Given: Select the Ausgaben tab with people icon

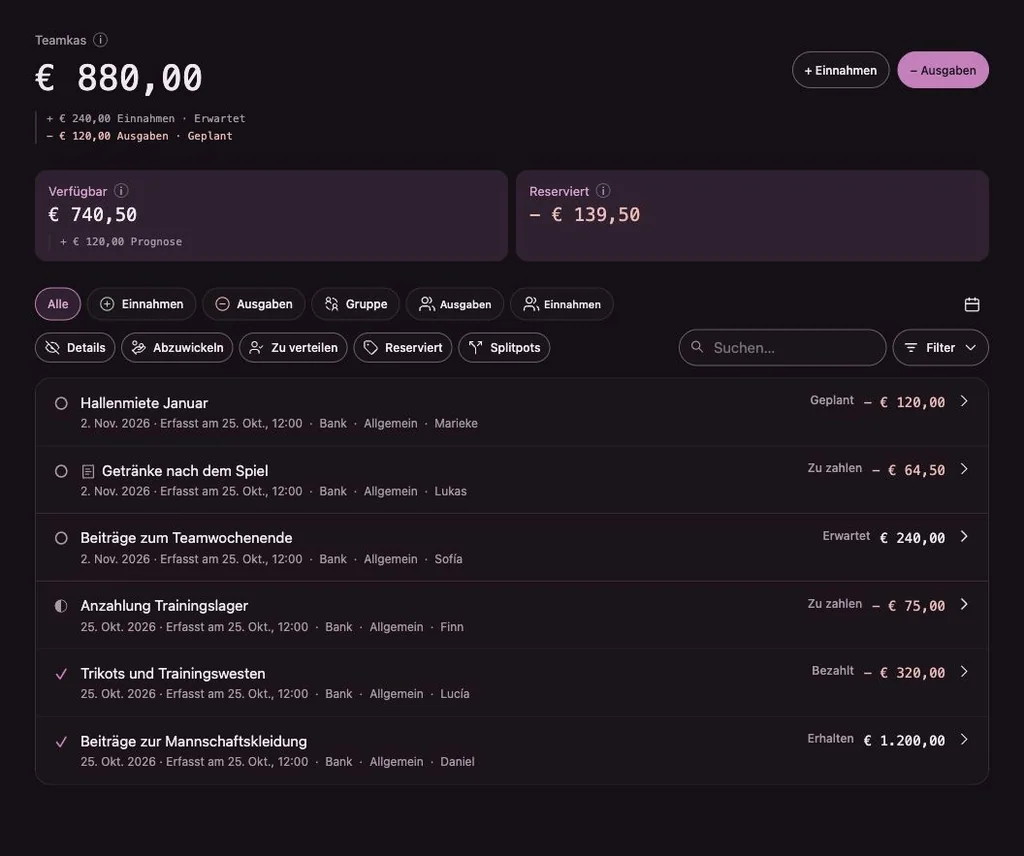Looking at the screenshot, I should (x=455, y=304).
